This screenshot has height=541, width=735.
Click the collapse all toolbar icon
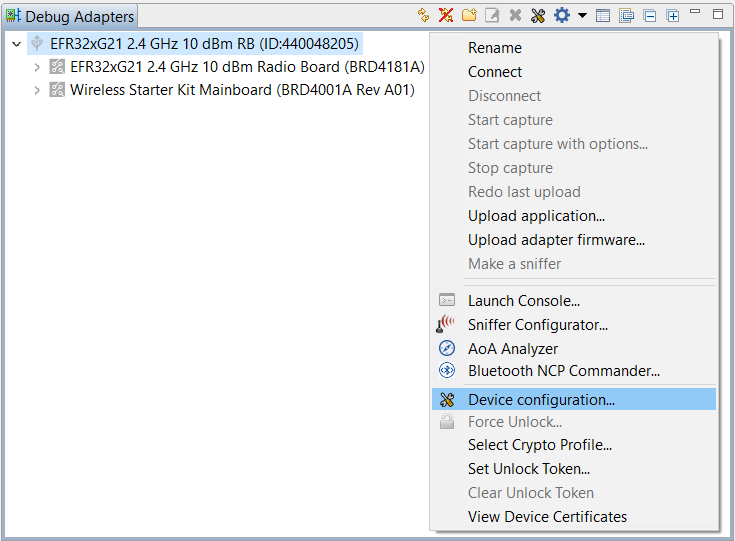click(650, 15)
